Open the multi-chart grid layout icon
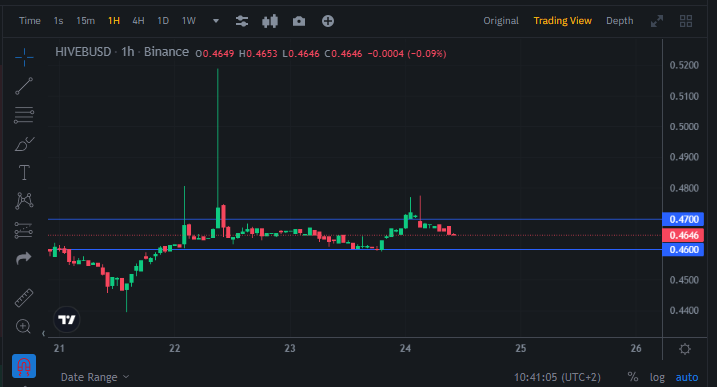Viewport: 717px width, 387px height. pos(686,21)
